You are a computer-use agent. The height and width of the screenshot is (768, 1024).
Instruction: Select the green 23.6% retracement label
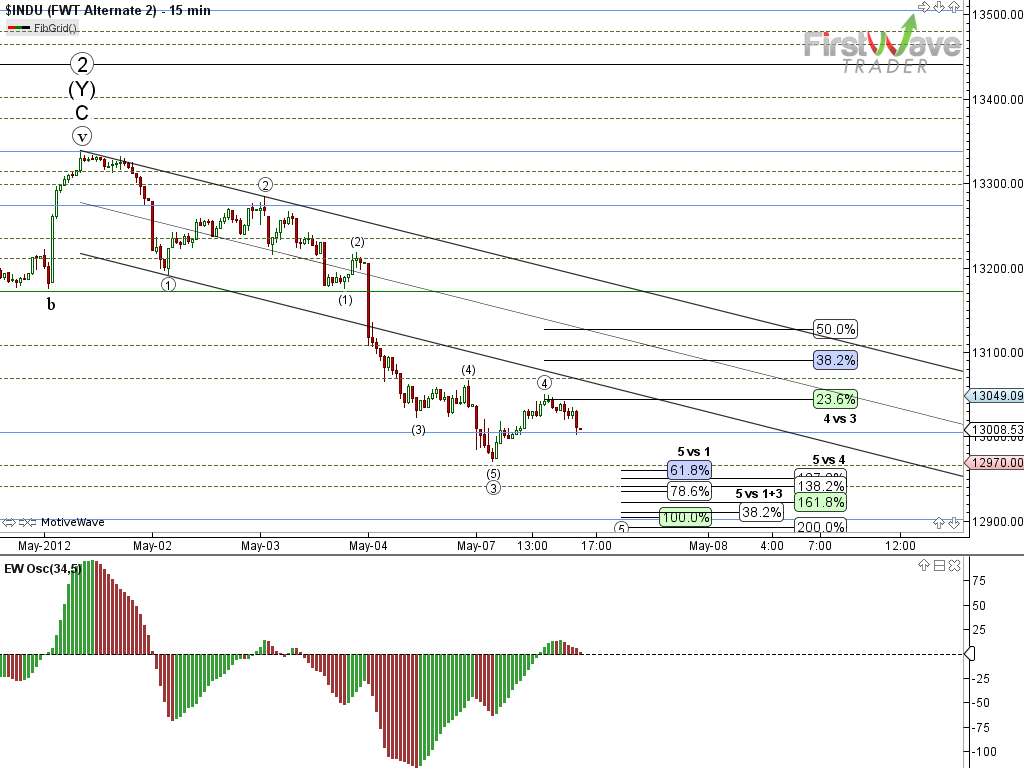tap(835, 398)
